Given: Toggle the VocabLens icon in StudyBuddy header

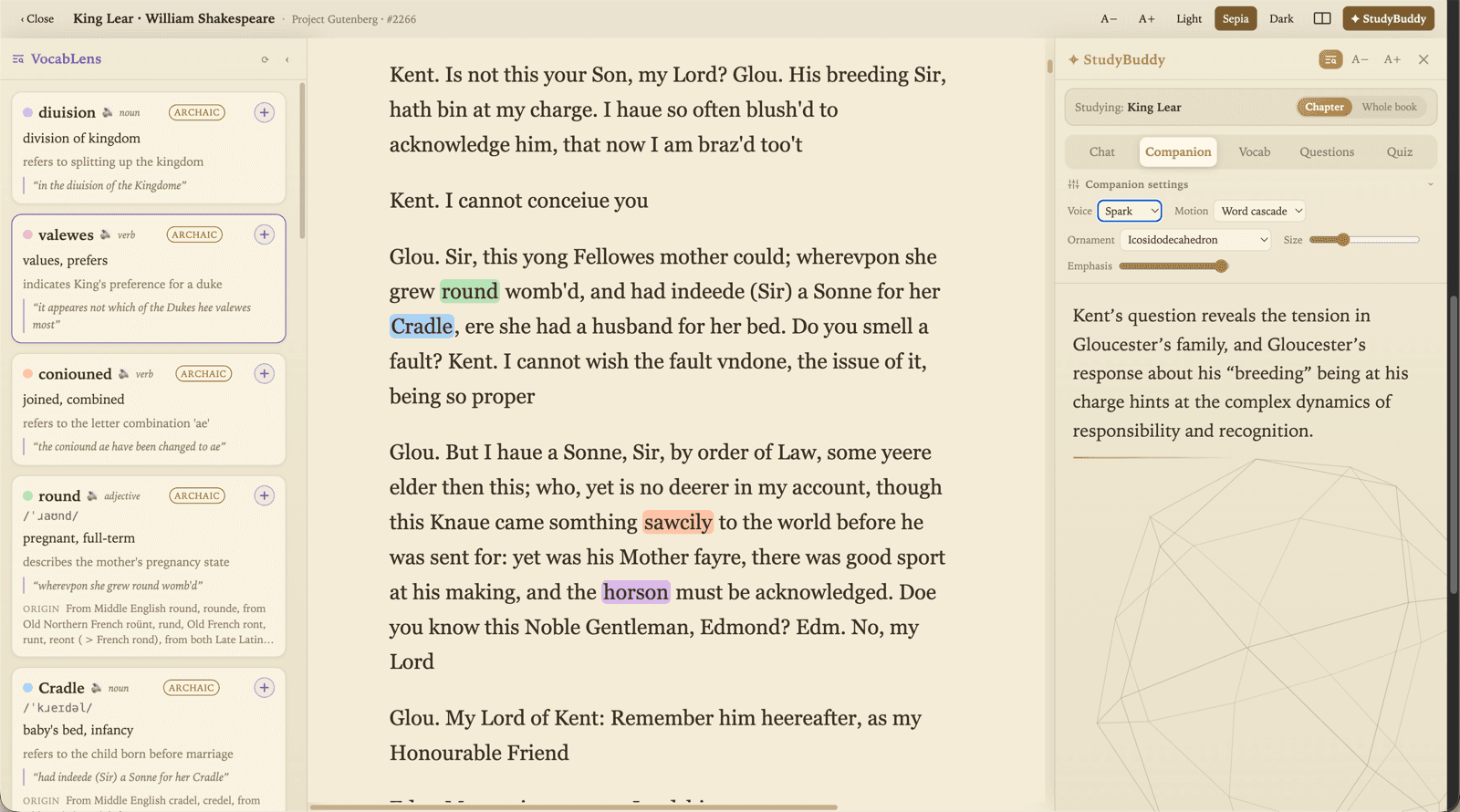Looking at the screenshot, I should coord(1330,59).
